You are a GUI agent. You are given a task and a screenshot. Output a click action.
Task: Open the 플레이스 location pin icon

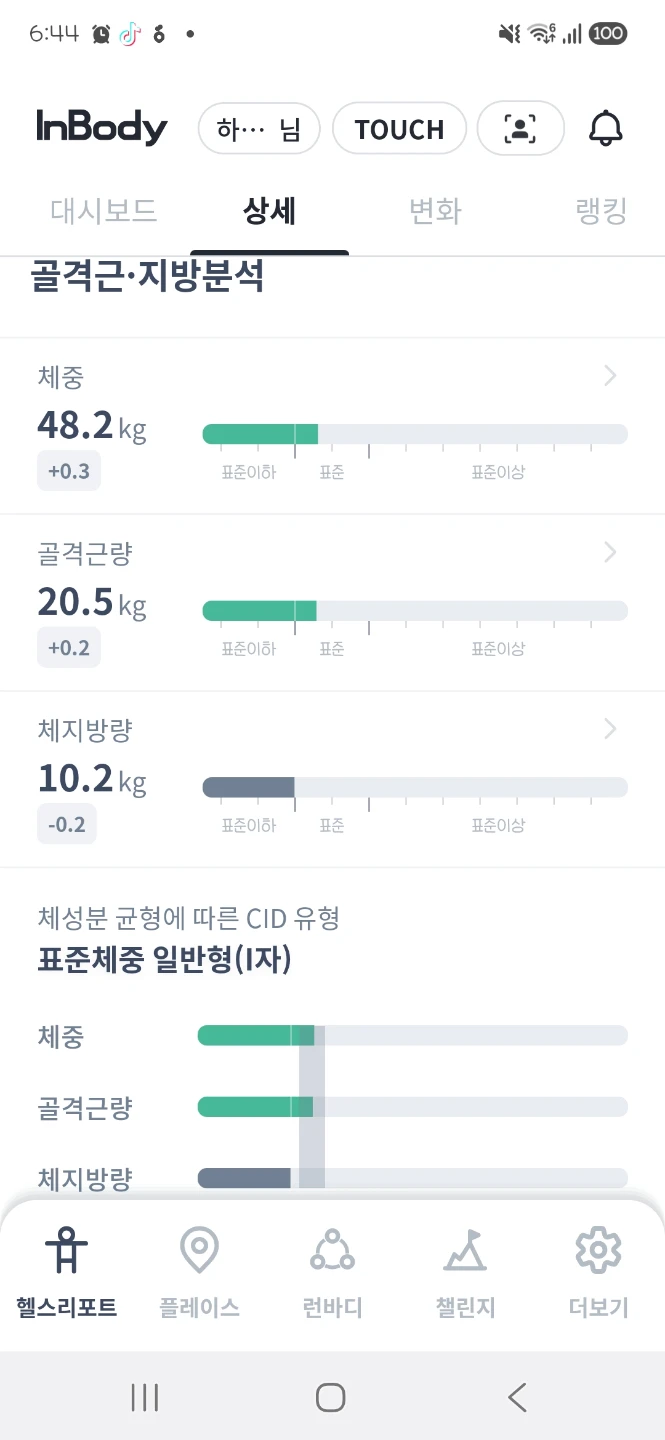point(199,1249)
